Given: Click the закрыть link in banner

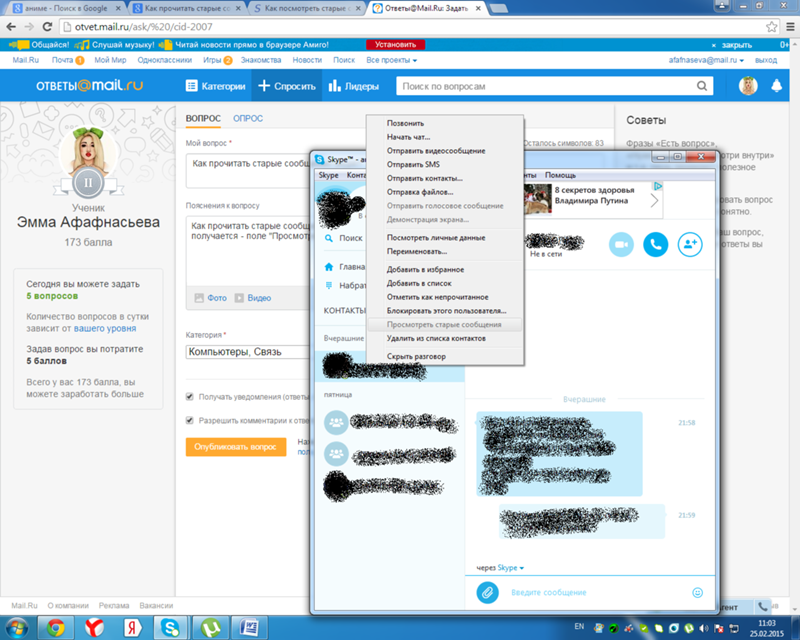Looking at the screenshot, I should pos(736,45).
